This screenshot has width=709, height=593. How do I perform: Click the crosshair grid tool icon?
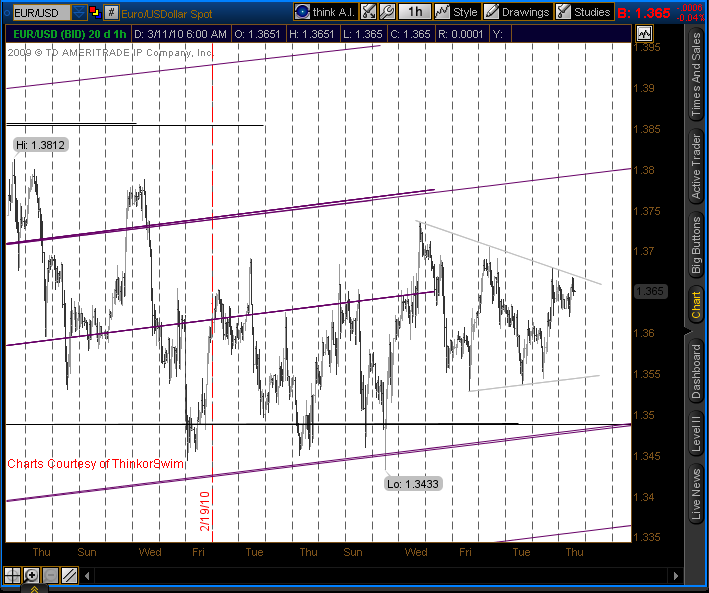pyautogui.click(x=12, y=575)
